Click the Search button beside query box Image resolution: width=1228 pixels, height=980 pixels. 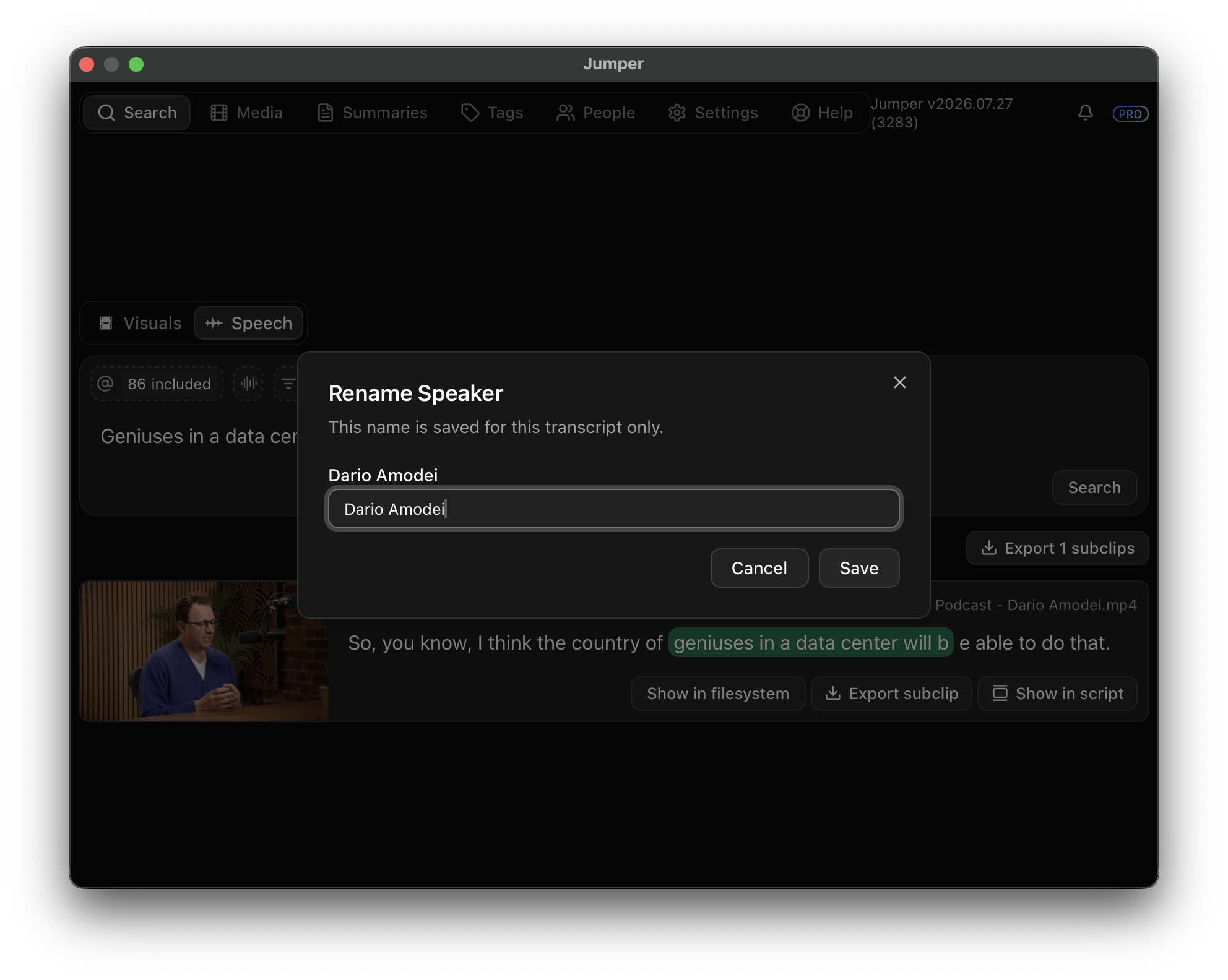point(1094,488)
